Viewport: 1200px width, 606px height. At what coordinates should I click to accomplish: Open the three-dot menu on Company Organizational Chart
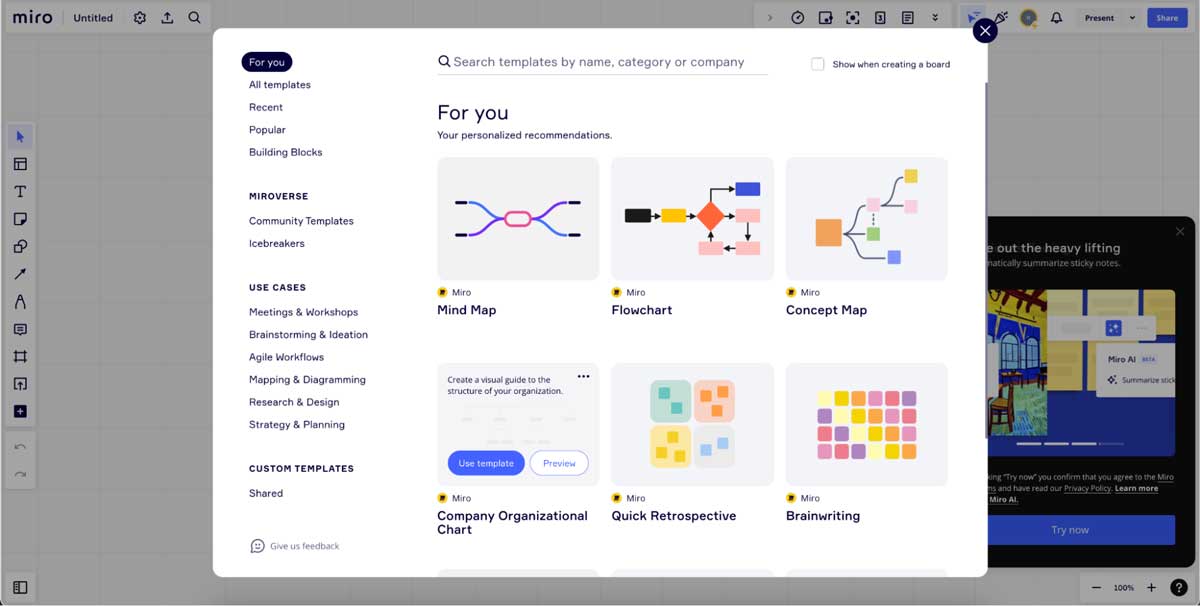[583, 377]
